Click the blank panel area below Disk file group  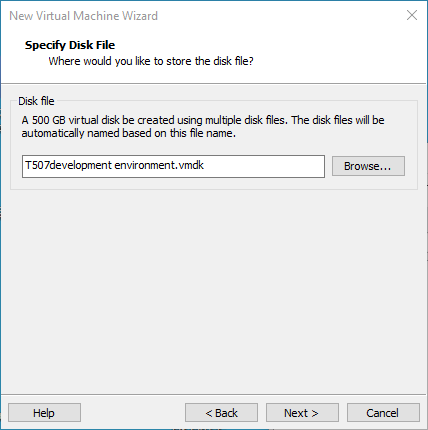213,290
